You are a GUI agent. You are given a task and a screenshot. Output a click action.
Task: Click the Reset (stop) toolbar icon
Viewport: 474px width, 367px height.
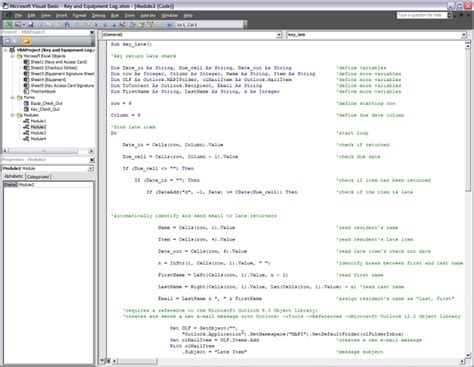click(114, 25)
